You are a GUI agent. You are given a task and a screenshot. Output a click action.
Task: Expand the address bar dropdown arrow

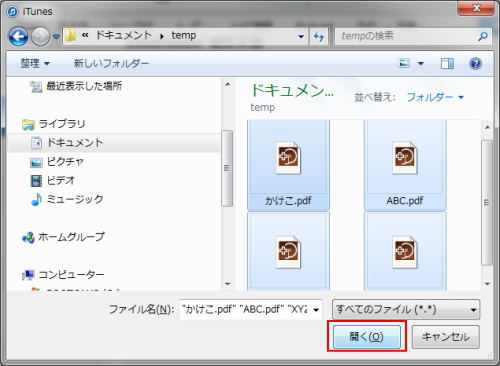pyautogui.click(x=301, y=36)
